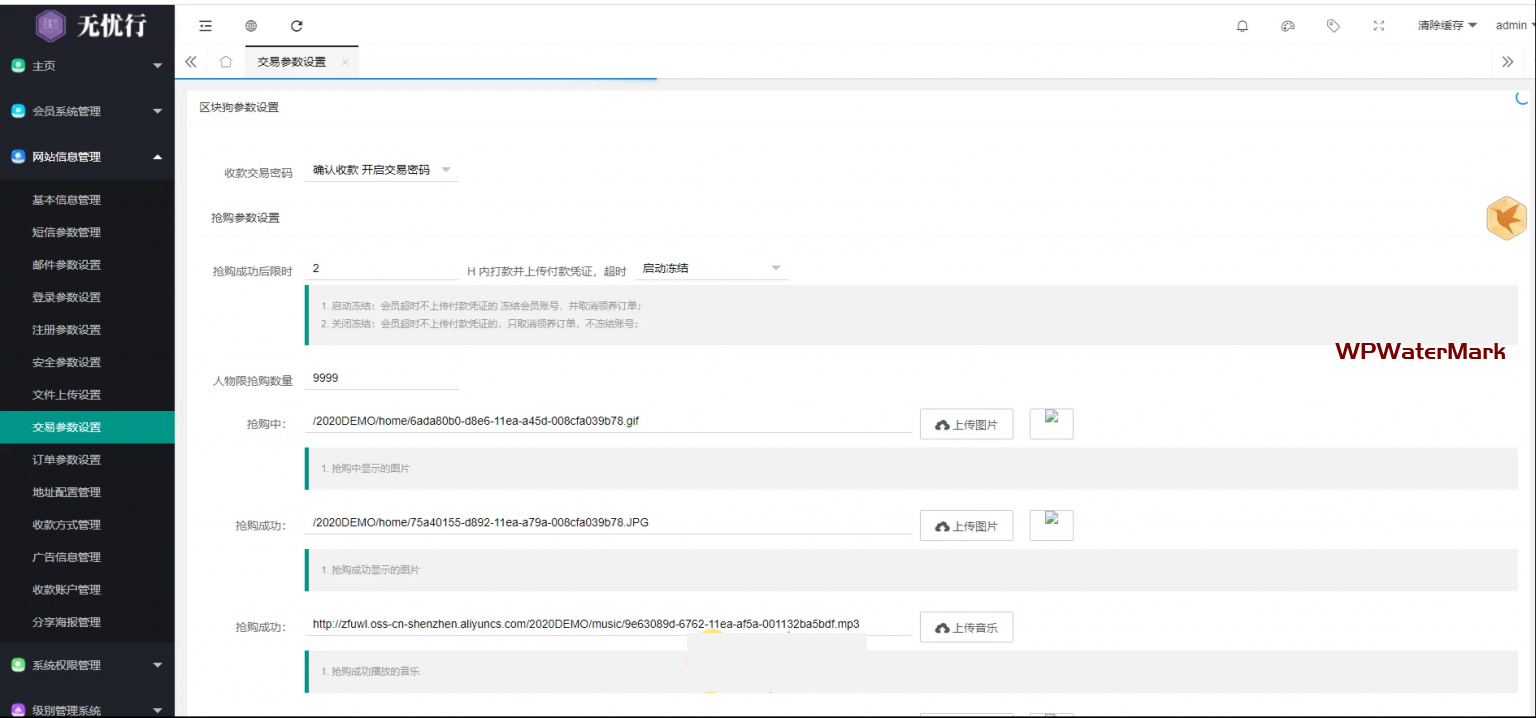This screenshot has height=718, width=1536.
Task: Toggle fullscreen mode icon
Action: [1379, 26]
